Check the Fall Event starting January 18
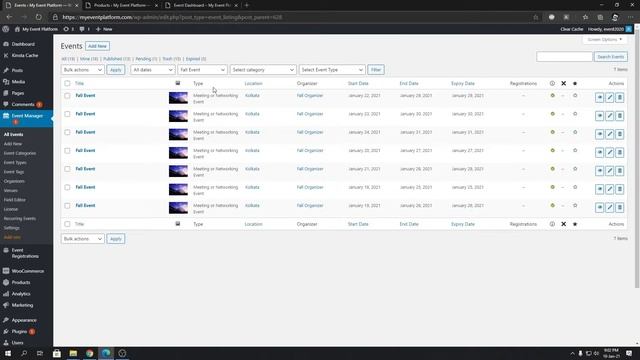This screenshot has height=360, width=640. click(67, 187)
